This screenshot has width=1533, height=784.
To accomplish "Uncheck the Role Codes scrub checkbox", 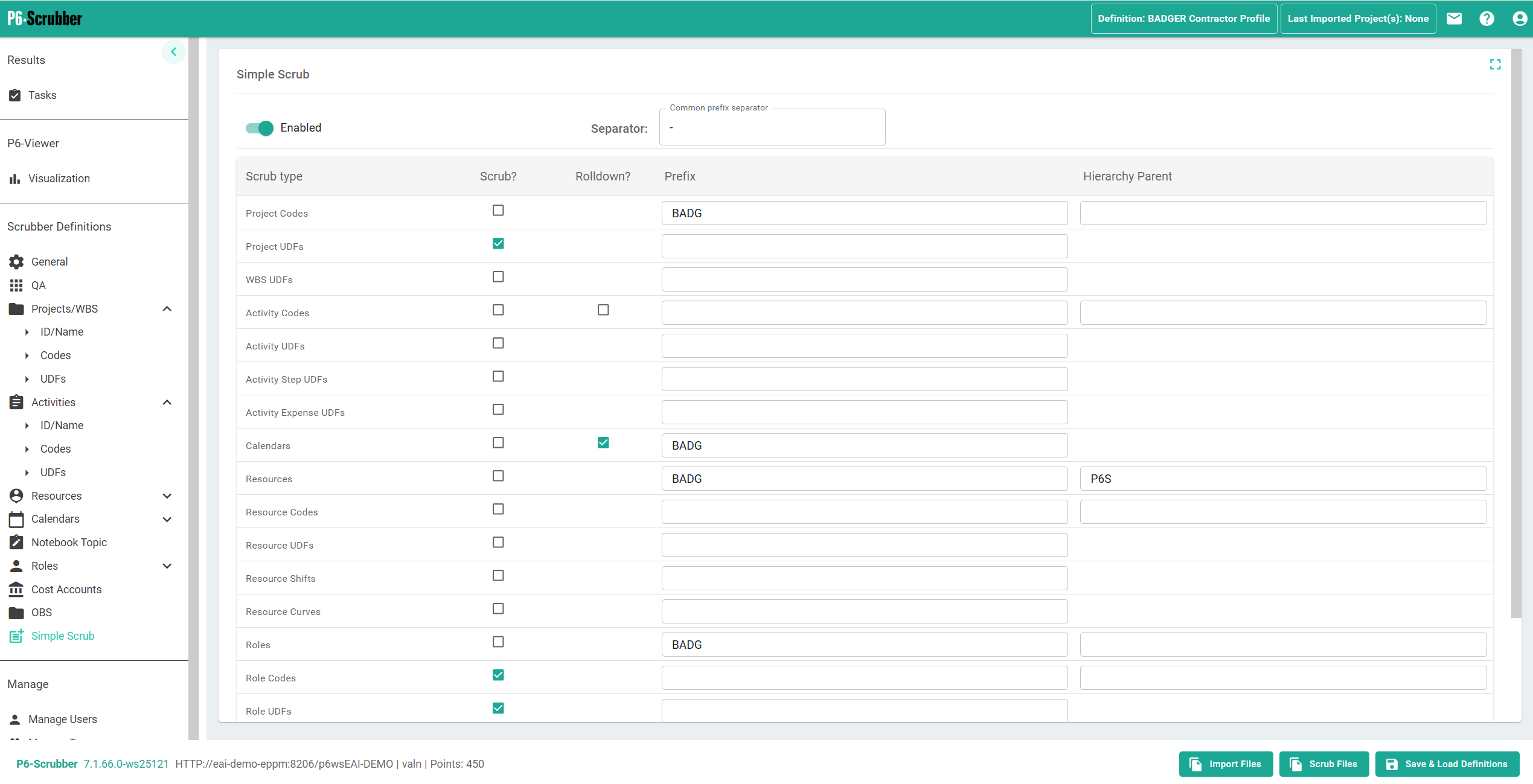I will (498, 675).
